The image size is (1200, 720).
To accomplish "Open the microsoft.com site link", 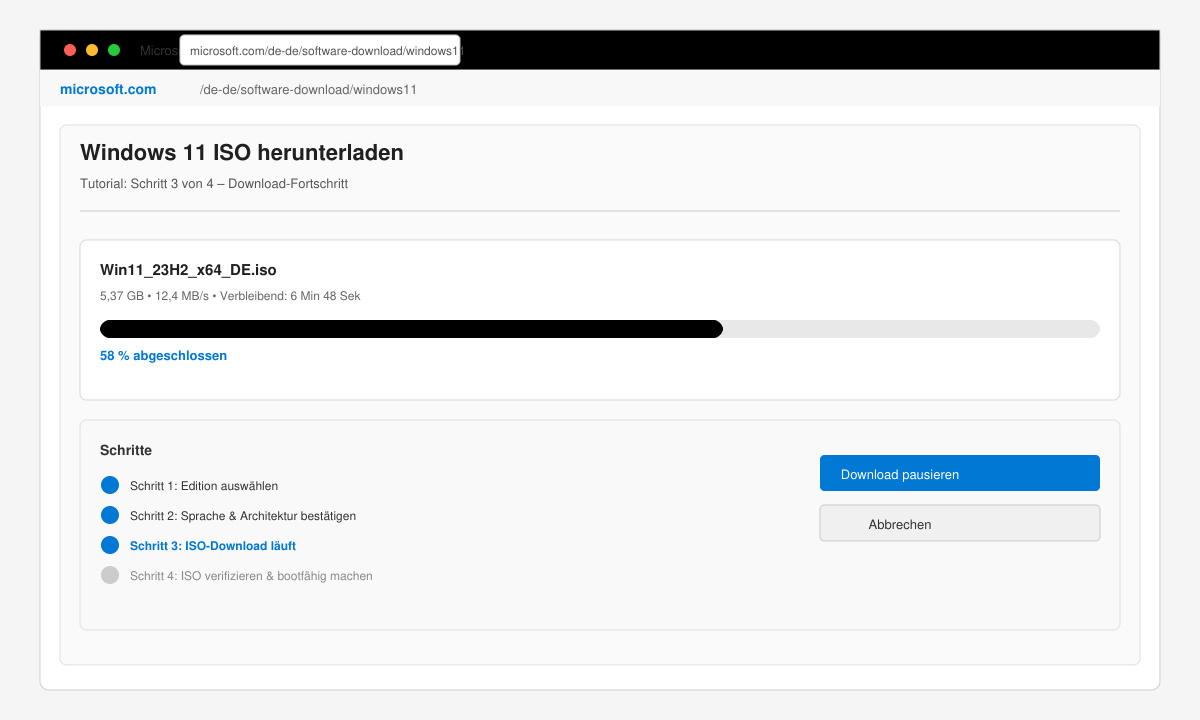I will pos(108,89).
